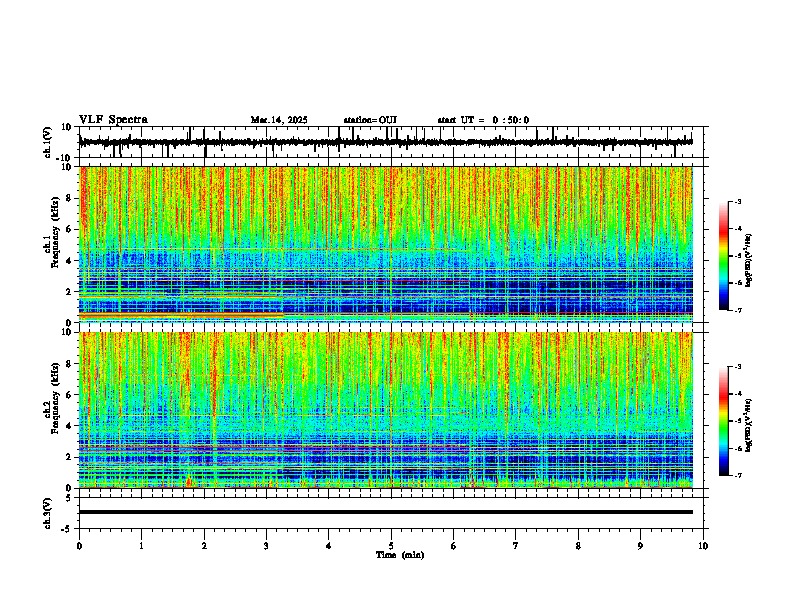Click the ch.1 color bar log(PSD) label
This screenshot has width=792, height=612.
[749, 261]
